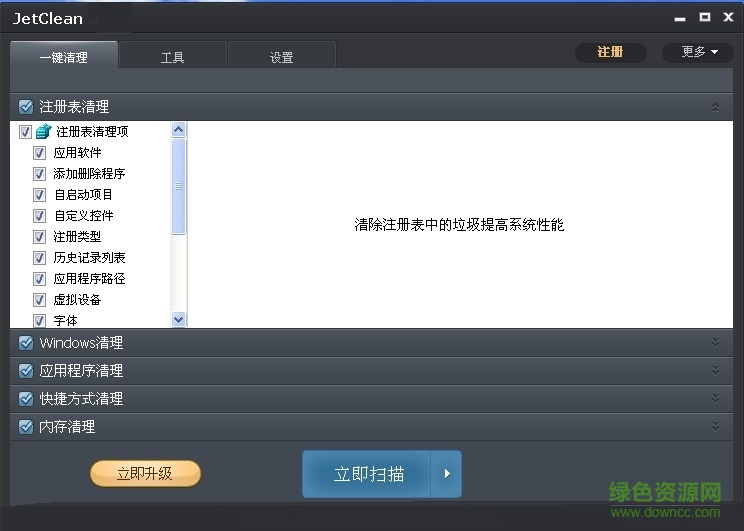Toggle the 快捷方式清理 section checkbox
Viewport: 744px width, 531px height.
pos(26,399)
